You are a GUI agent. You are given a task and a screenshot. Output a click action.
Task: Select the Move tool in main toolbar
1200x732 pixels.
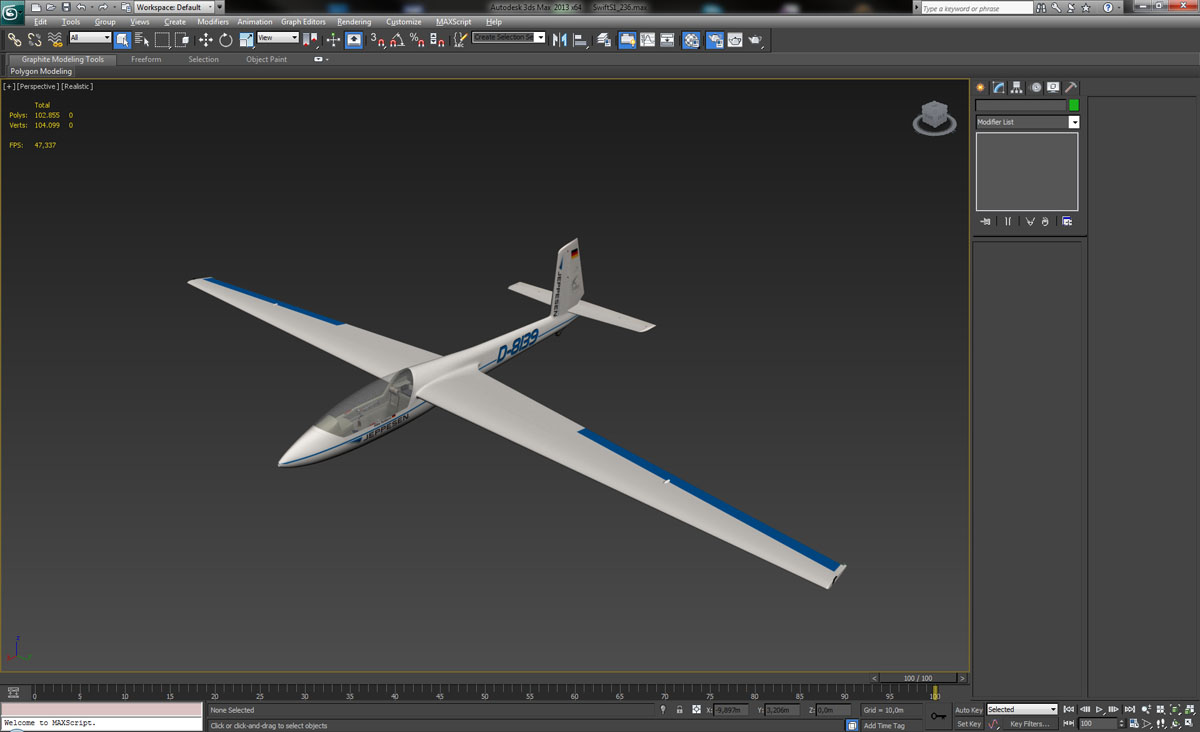point(205,40)
